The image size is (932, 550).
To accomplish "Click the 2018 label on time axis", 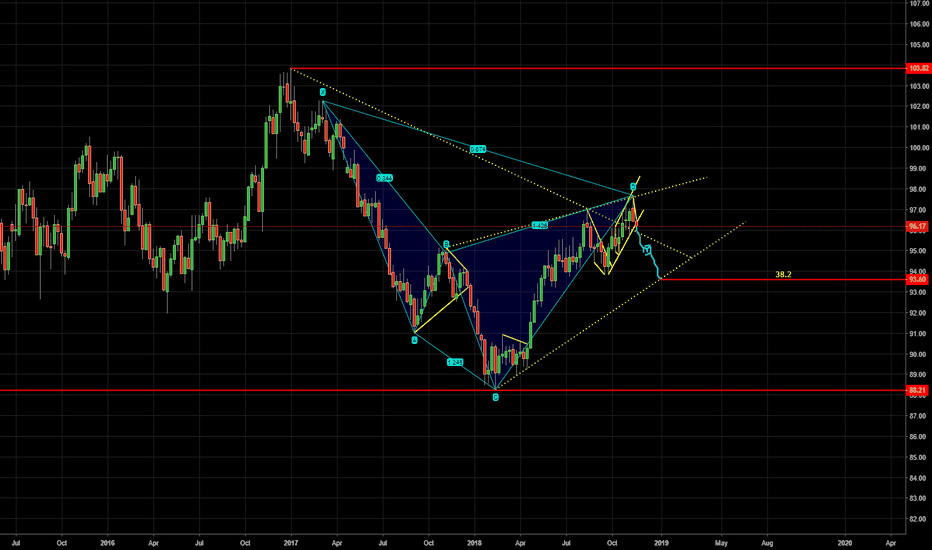I will (474, 543).
